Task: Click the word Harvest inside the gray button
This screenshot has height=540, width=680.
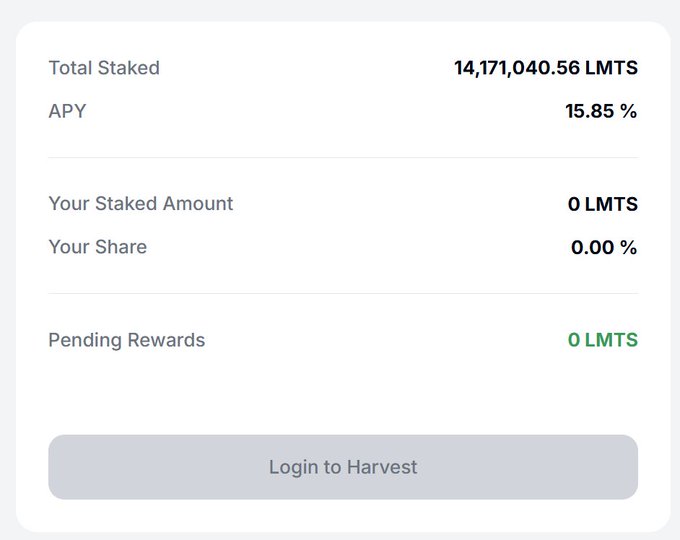Action: click(381, 467)
